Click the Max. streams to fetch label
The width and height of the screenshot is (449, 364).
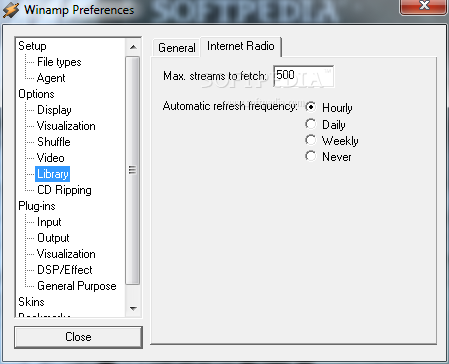click(x=215, y=76)
